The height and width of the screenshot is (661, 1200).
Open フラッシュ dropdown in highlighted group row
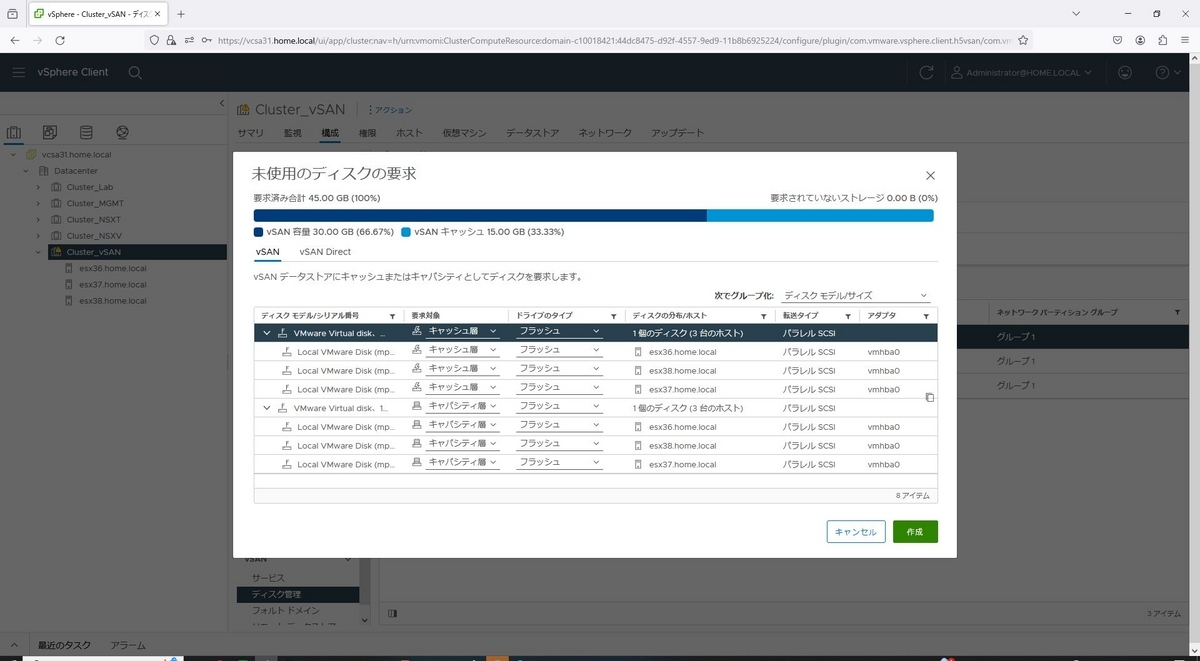[x=559, y=331]
